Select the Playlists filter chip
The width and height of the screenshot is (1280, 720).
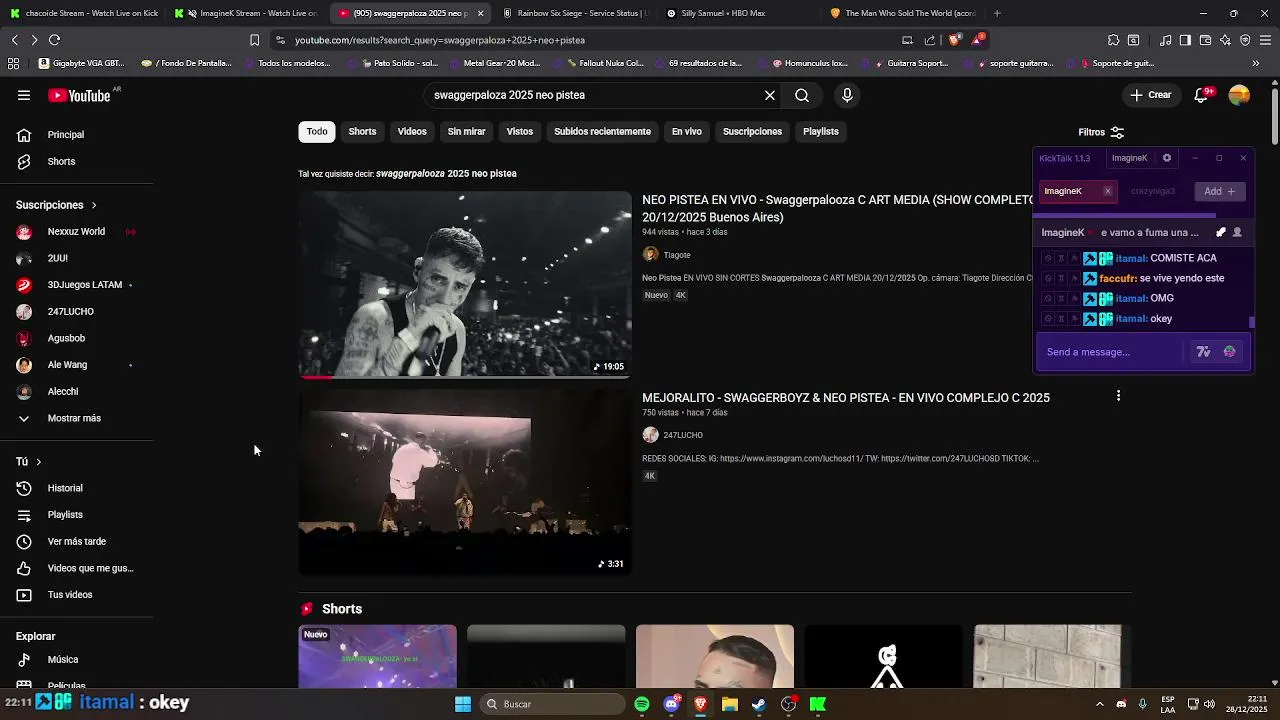[x=821, y=132]
